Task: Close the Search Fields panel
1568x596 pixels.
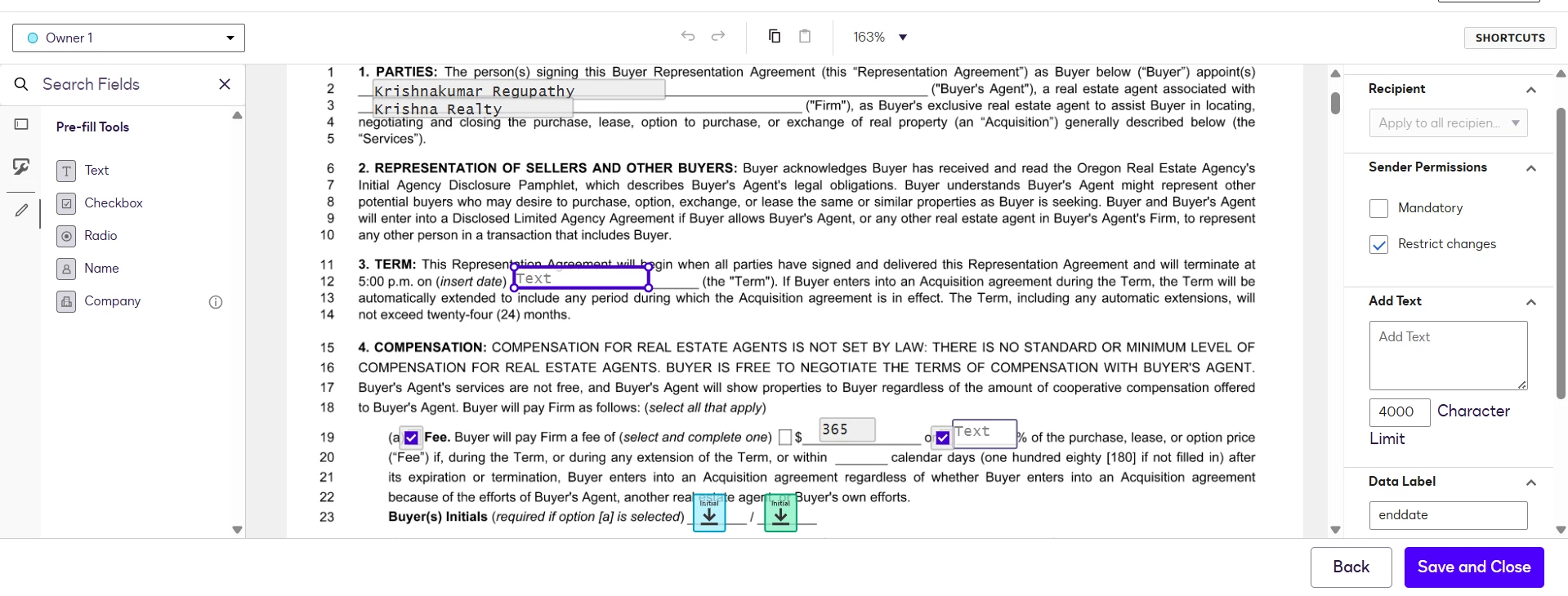Action: click(225, 84)
